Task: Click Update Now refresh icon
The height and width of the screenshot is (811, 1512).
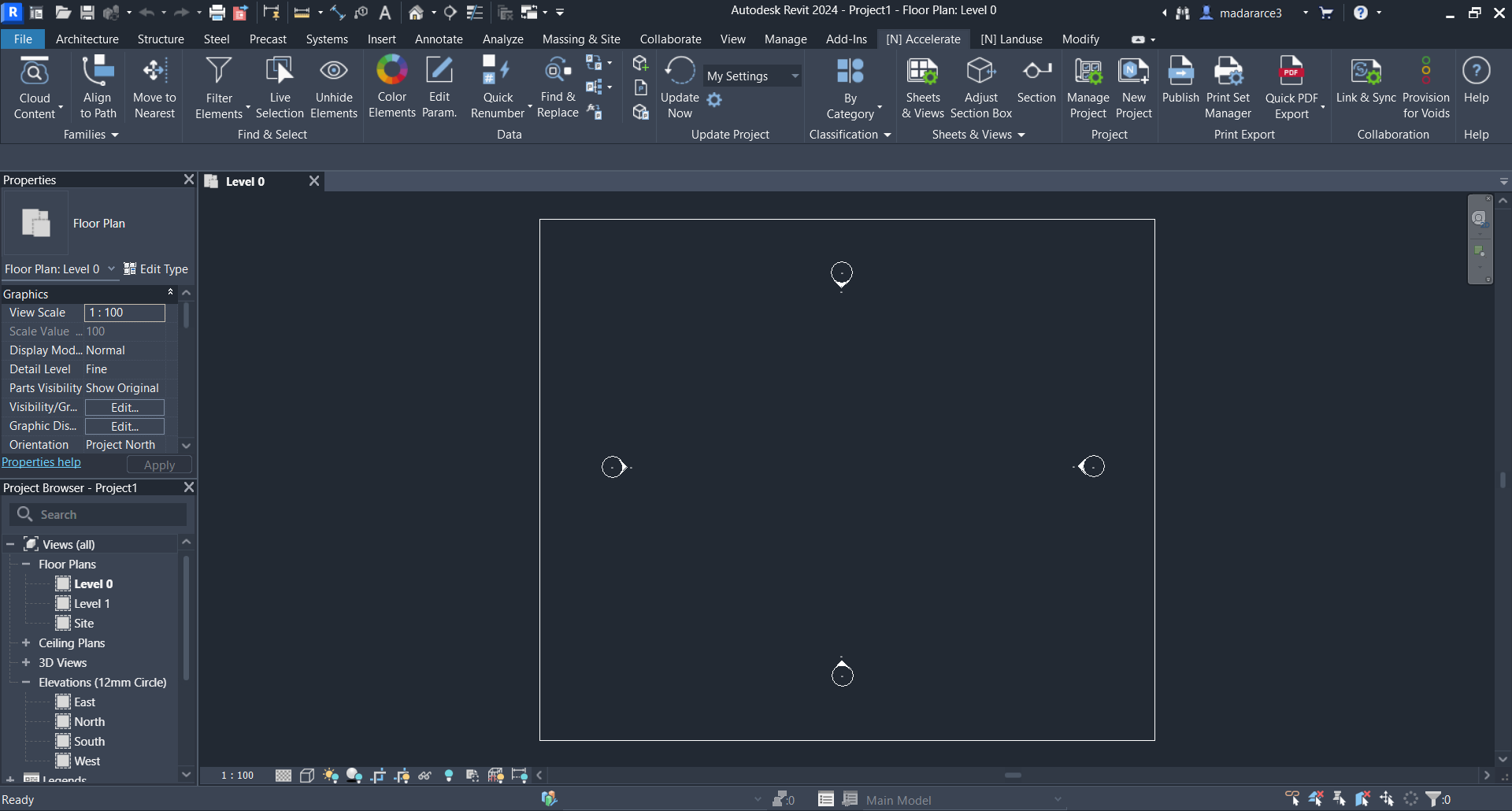Action: coord(680,71)
